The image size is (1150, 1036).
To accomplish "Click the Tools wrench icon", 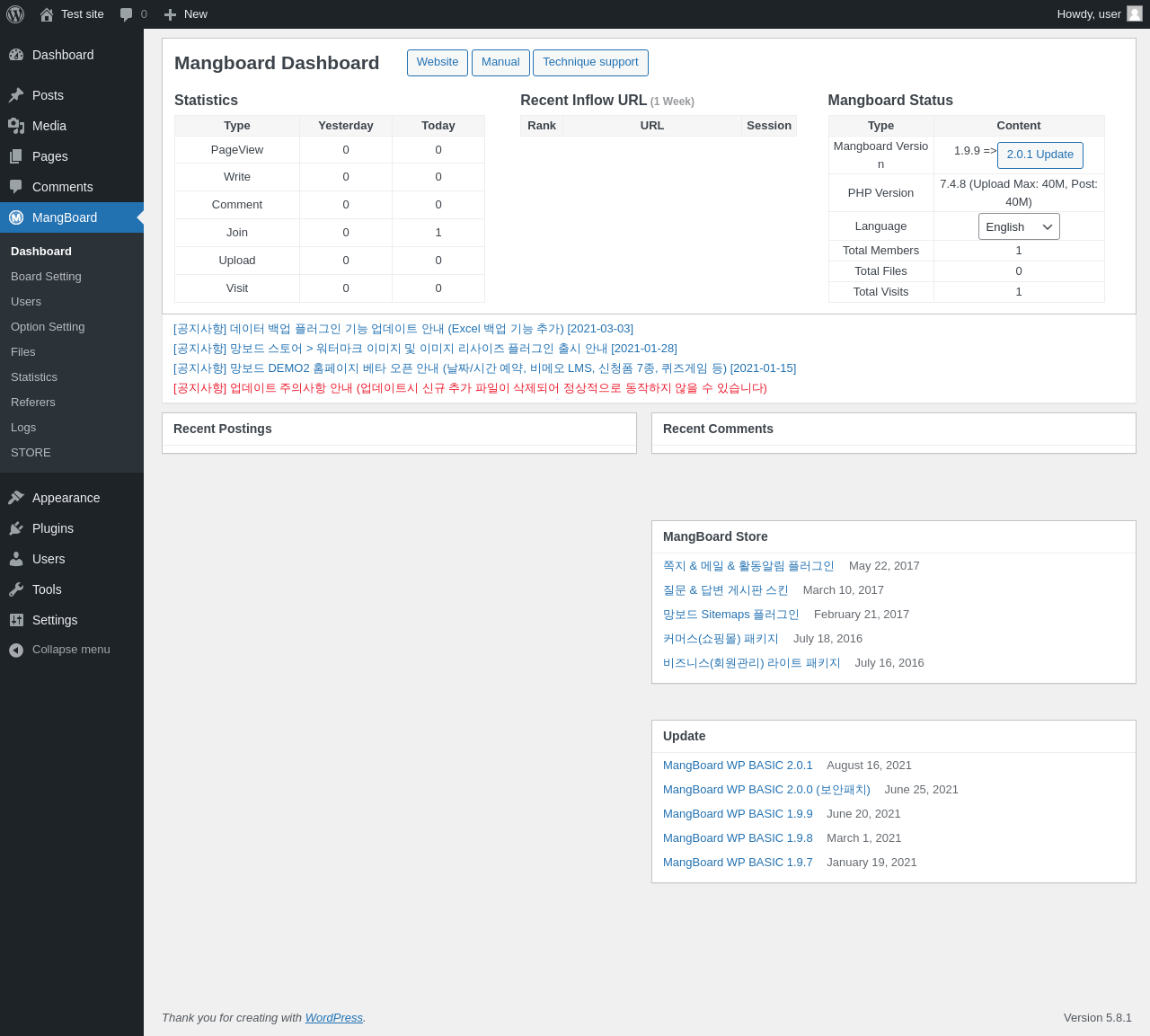I will (x=16, y=589).
